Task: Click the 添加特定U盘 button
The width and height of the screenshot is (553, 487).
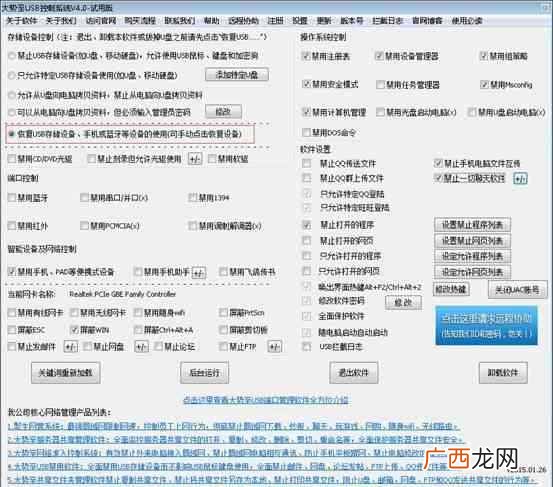Action: coord(237,75)
